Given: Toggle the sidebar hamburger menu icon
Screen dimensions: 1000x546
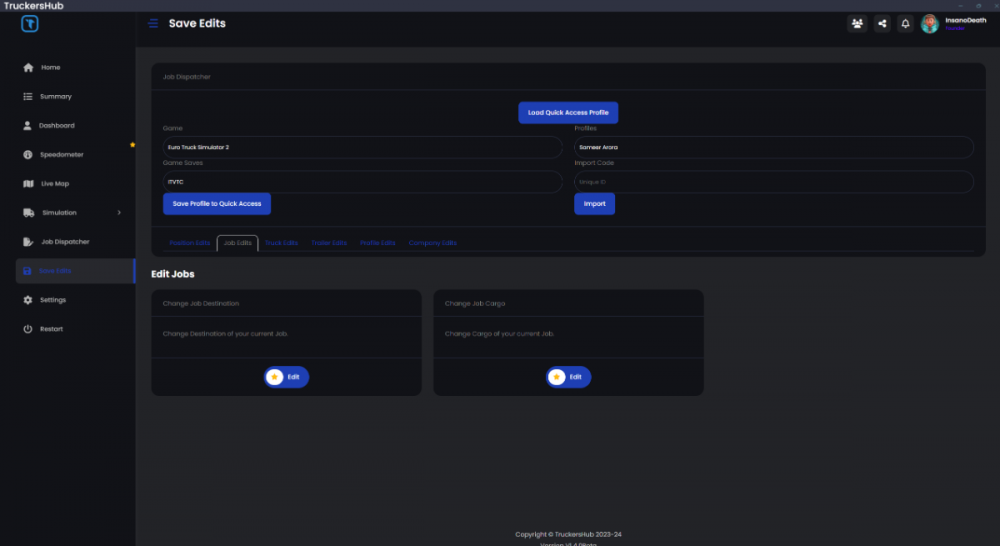Looking at the screenshot, I should tap(153, 23).
